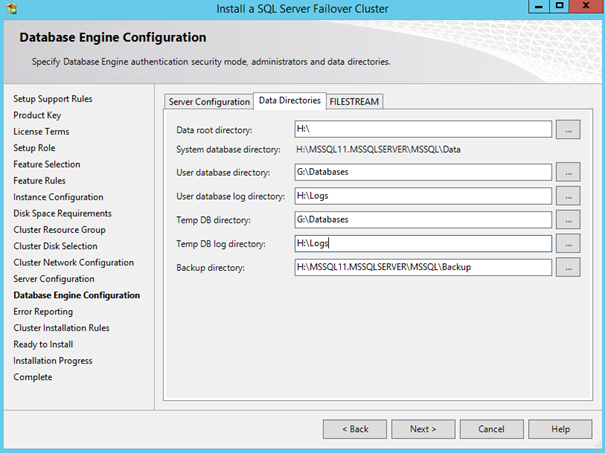
Task: Cancel the failover cluster installation
Action: tap(491, 429)
